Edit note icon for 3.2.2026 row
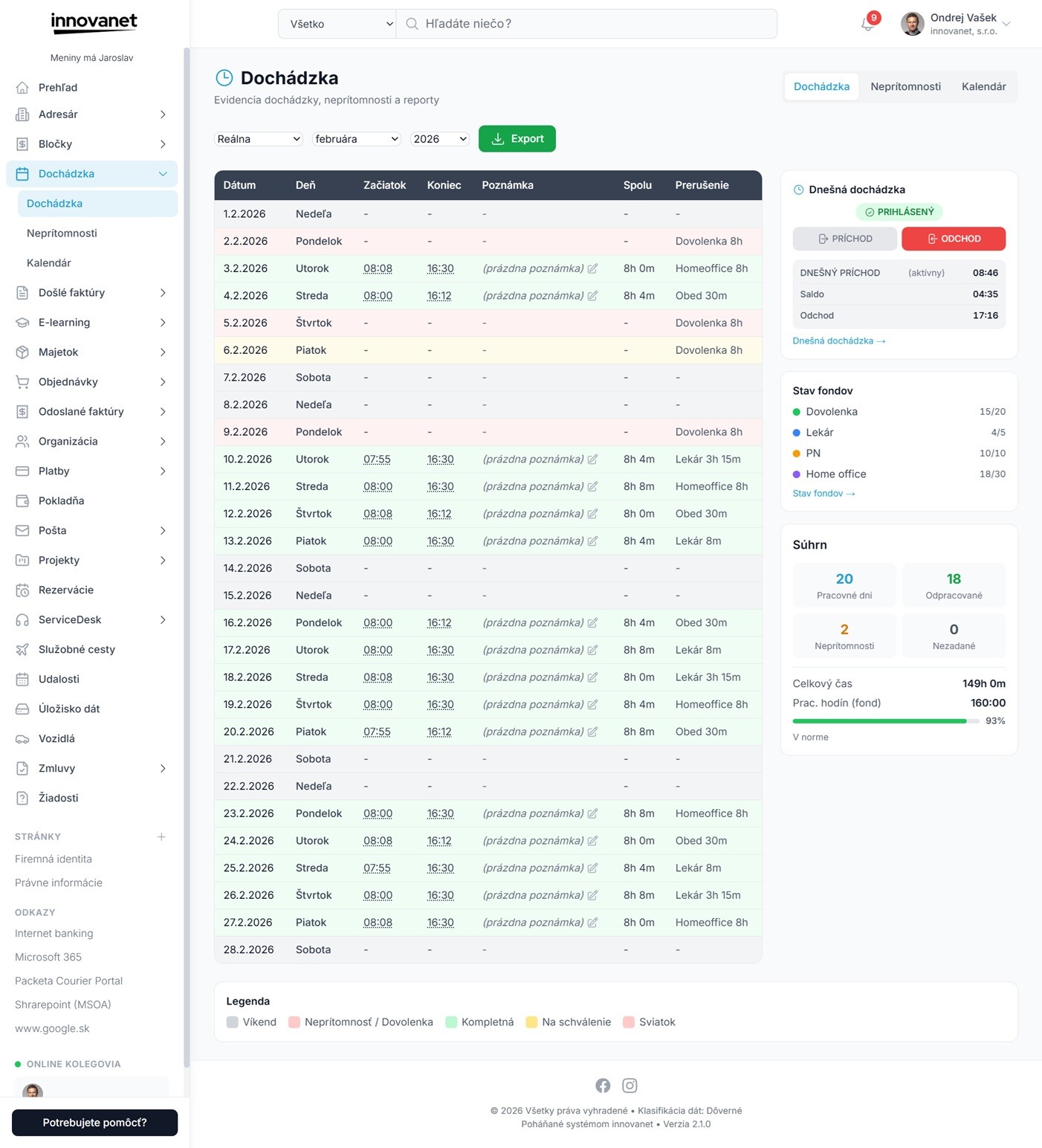The width and height of the screenshot is (1042, 1148). click(x=592, y=268)
